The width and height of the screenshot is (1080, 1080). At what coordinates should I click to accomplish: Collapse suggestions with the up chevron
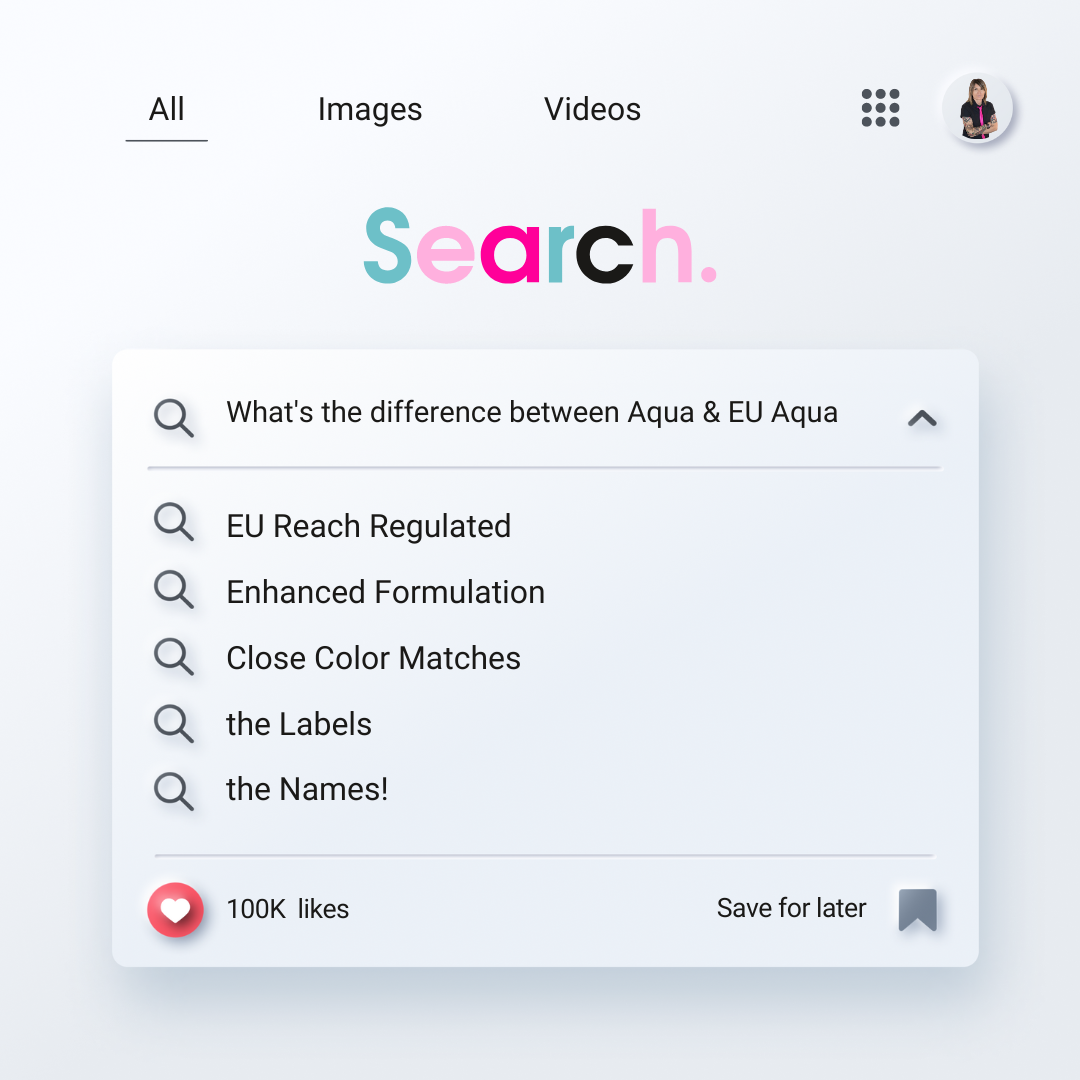click(921, 419)
